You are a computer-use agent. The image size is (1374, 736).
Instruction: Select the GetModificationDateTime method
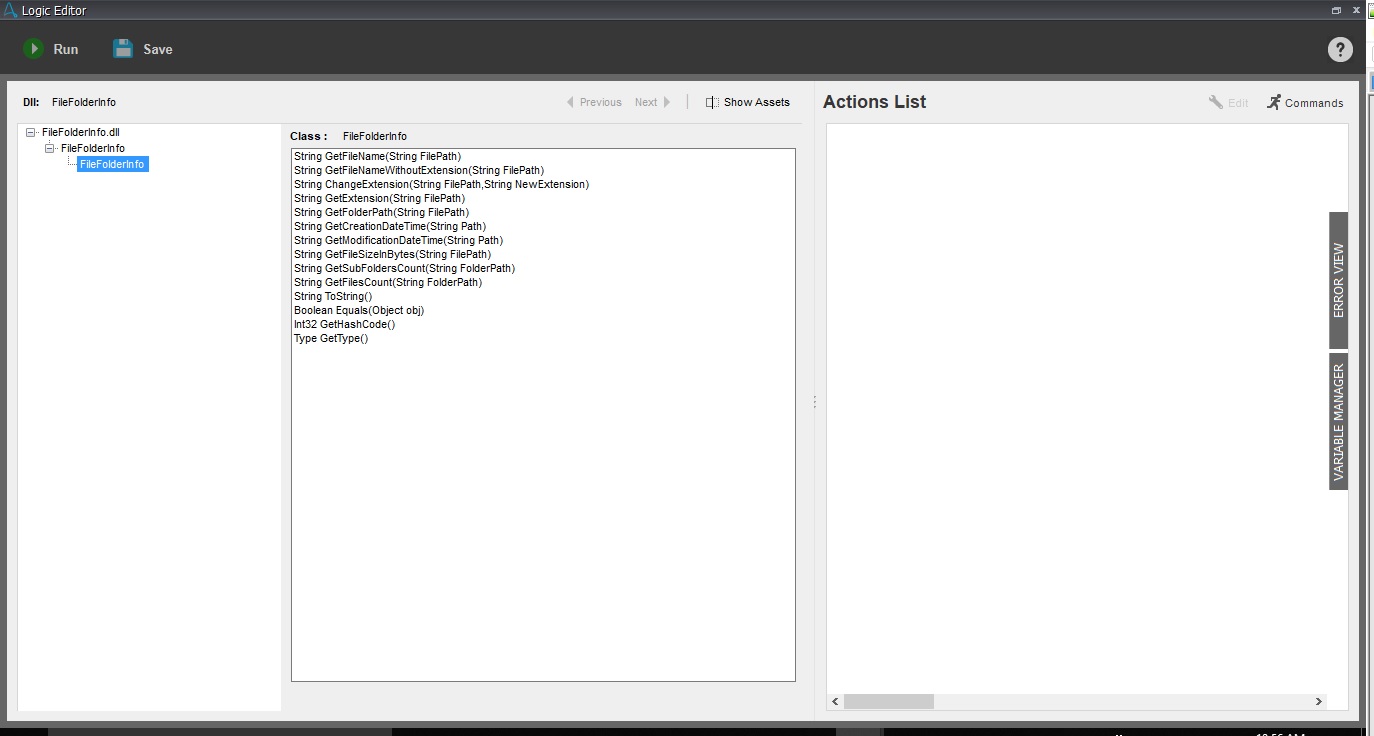coord(398,240)
